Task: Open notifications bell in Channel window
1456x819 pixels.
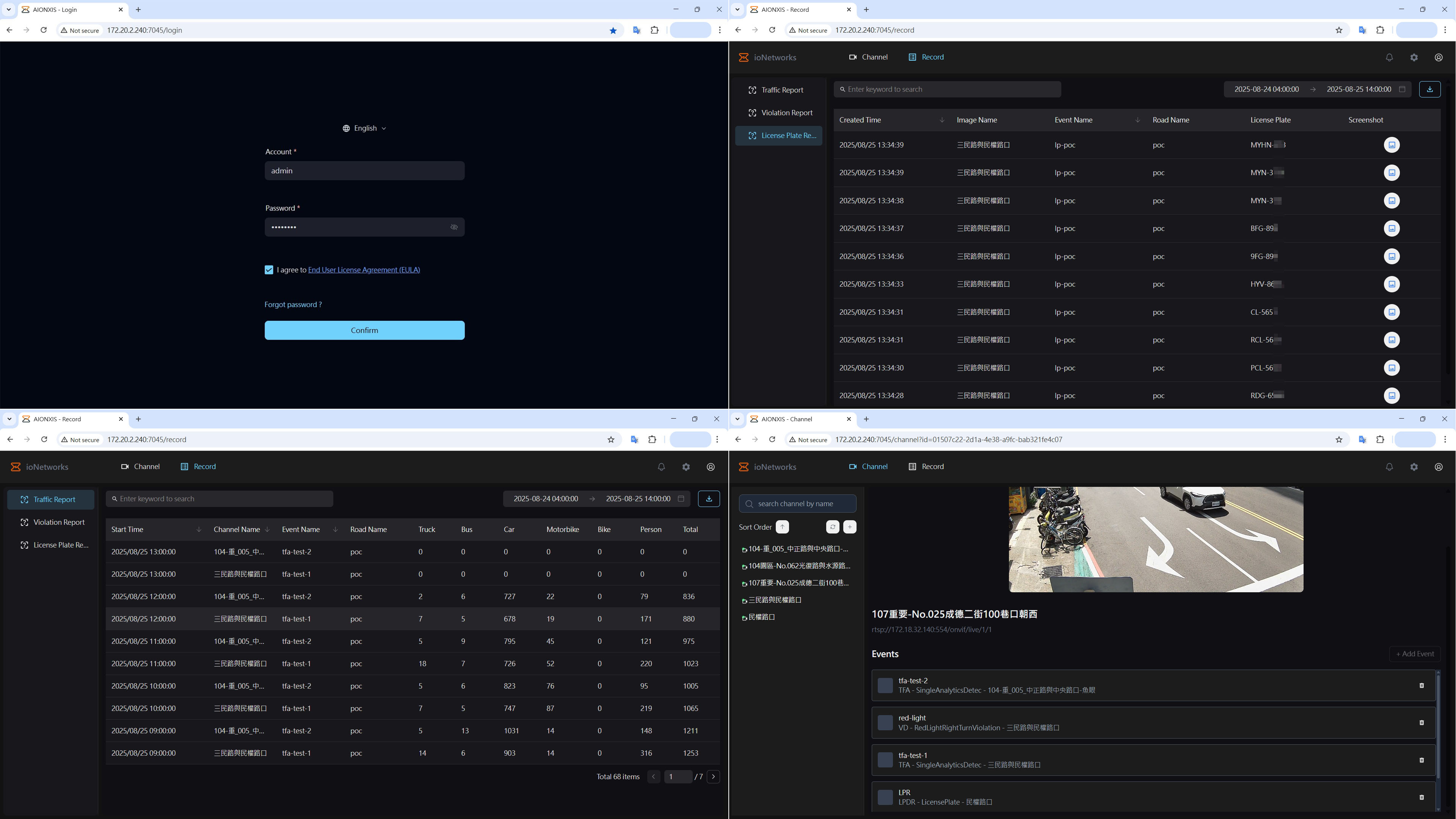Action: tap(1389, 467)
